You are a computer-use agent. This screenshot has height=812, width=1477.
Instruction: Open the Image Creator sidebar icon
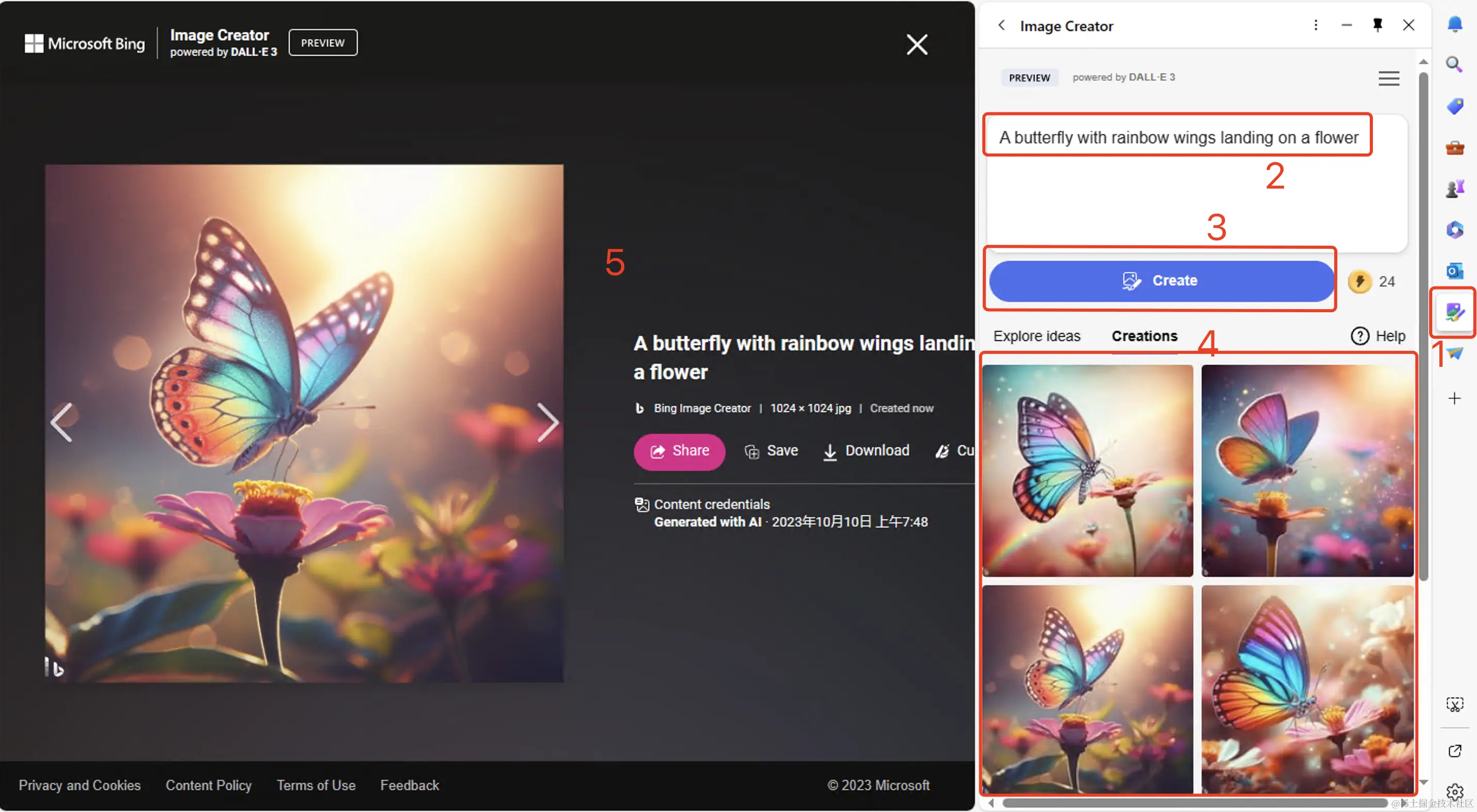point(1454,312)
